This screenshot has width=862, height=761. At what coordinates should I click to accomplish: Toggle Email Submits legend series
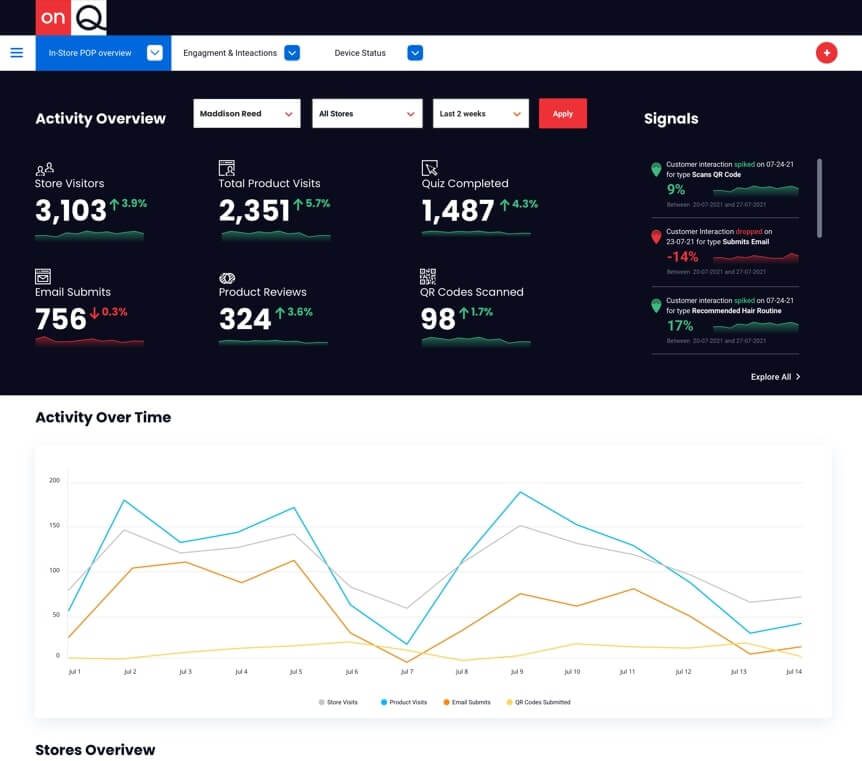click(467, 702)
